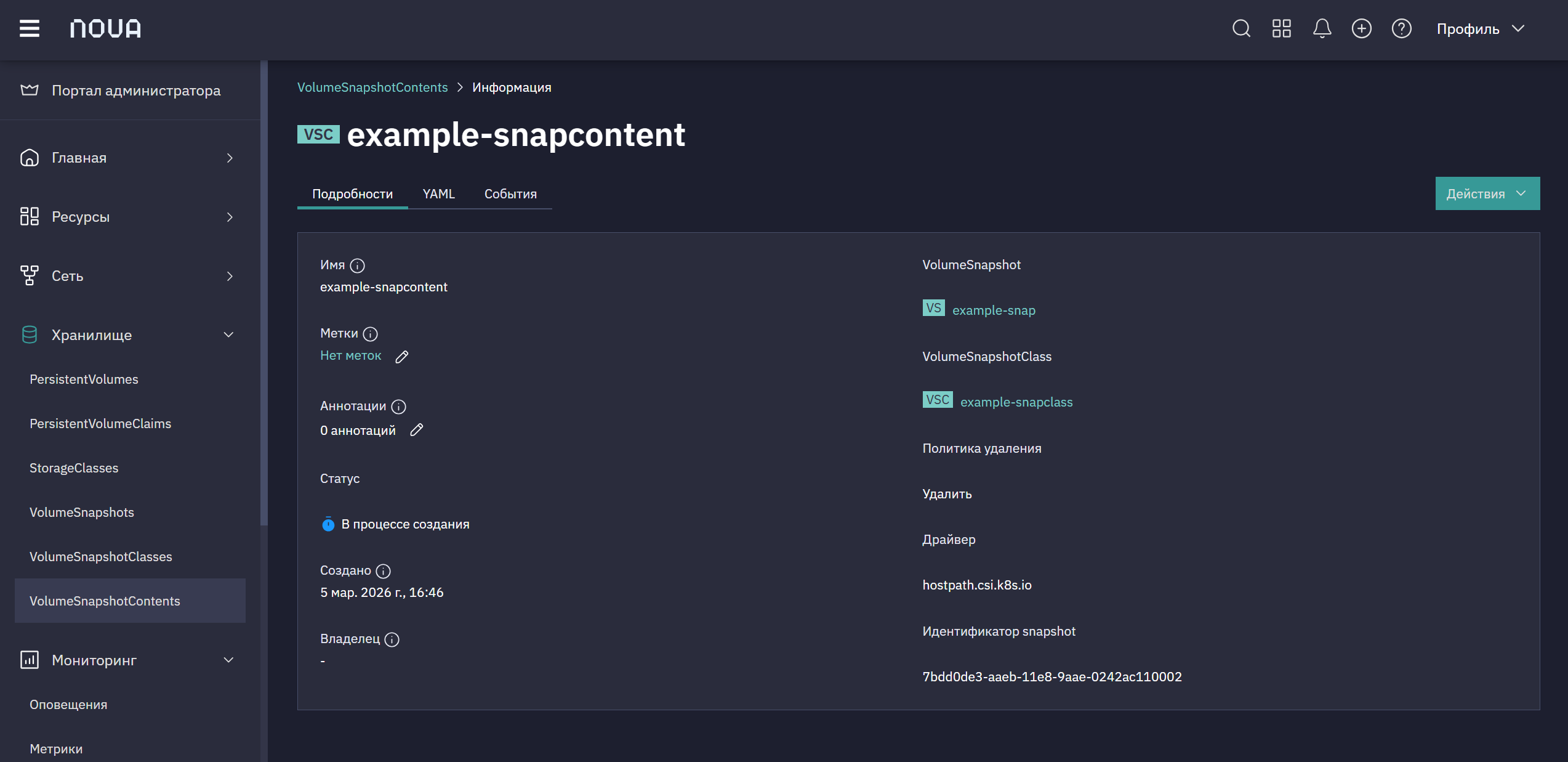Image resolution: width=1568 pixels, height=762 pixels.
Task: Click info icon next to Владелец
Action: point(392,639)
